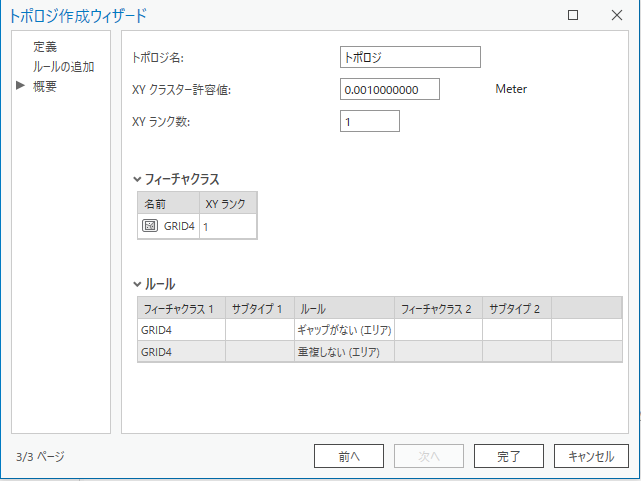The image size is (641, 481).
Task: Click the 前へ button
Action: coord(348,456)
